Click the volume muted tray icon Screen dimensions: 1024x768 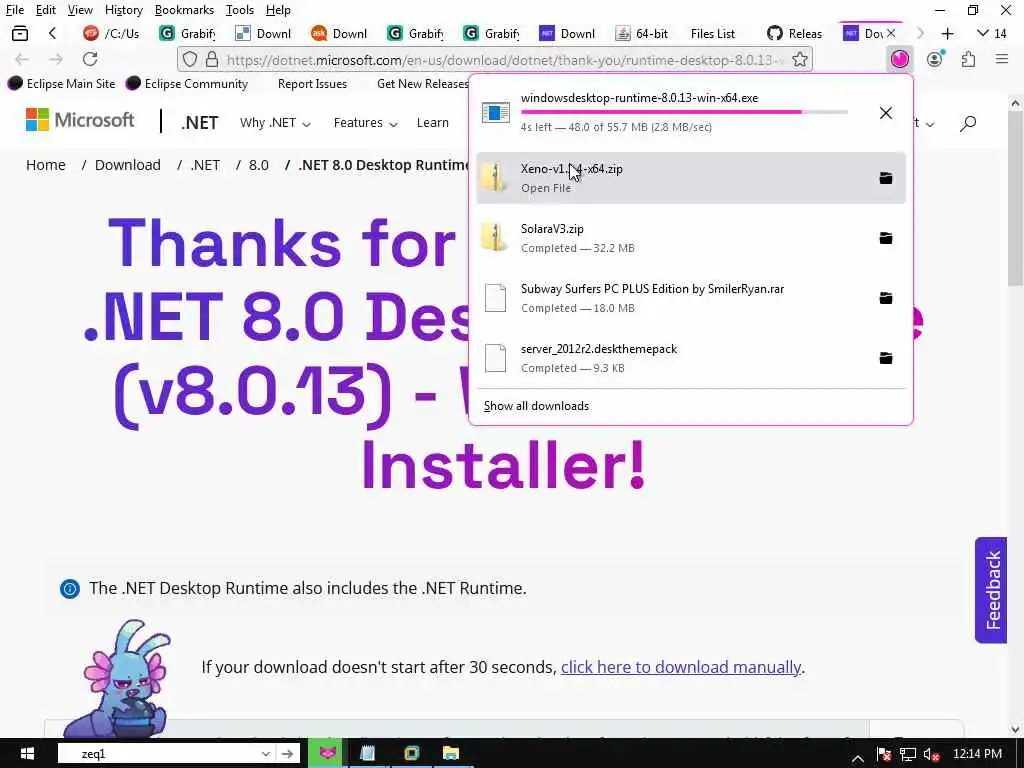(932, 754)
